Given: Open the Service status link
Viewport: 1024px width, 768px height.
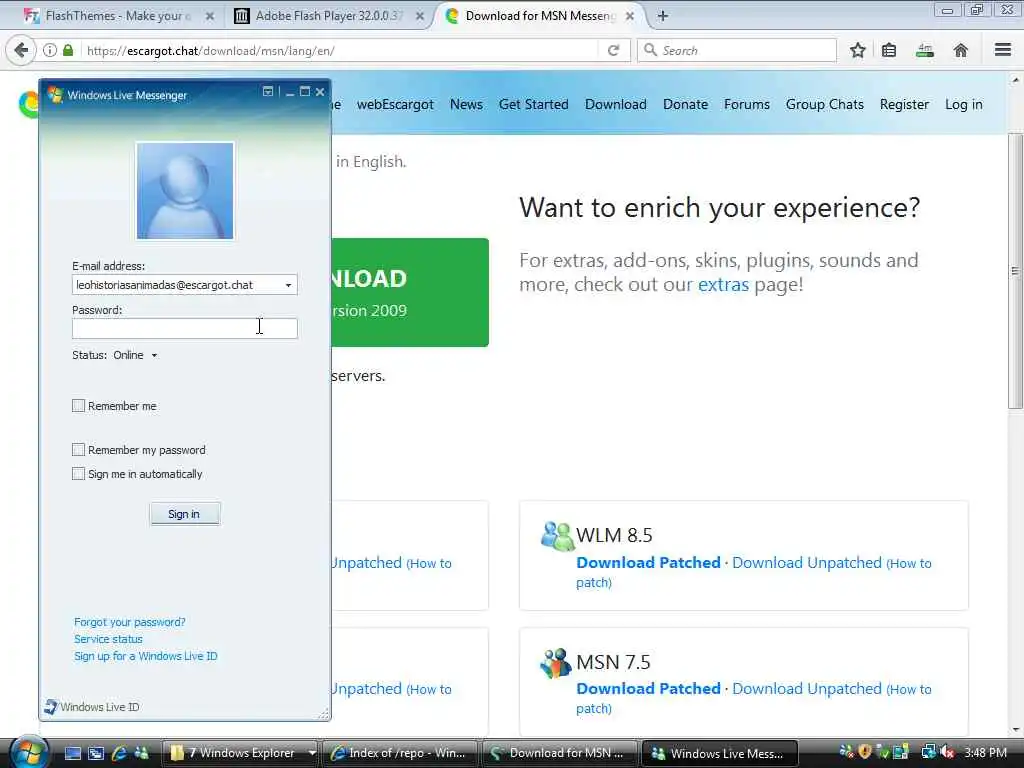Looking at the screenshot, I should (x=108, y=639).
